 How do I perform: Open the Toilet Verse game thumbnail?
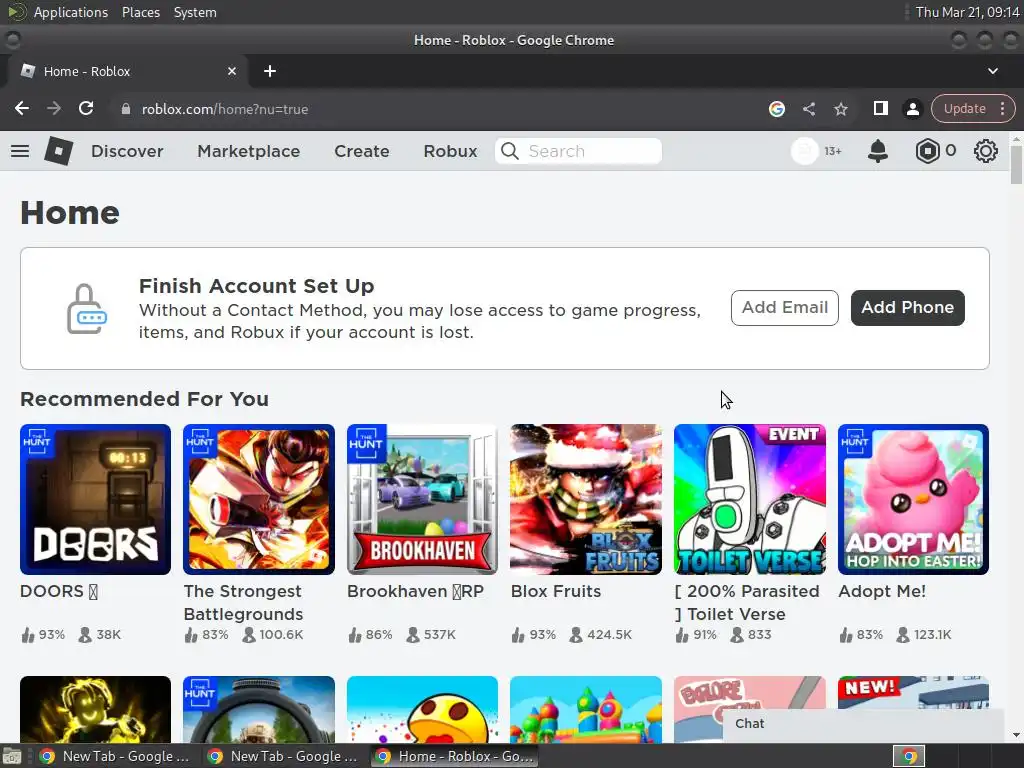click(750, 500)
